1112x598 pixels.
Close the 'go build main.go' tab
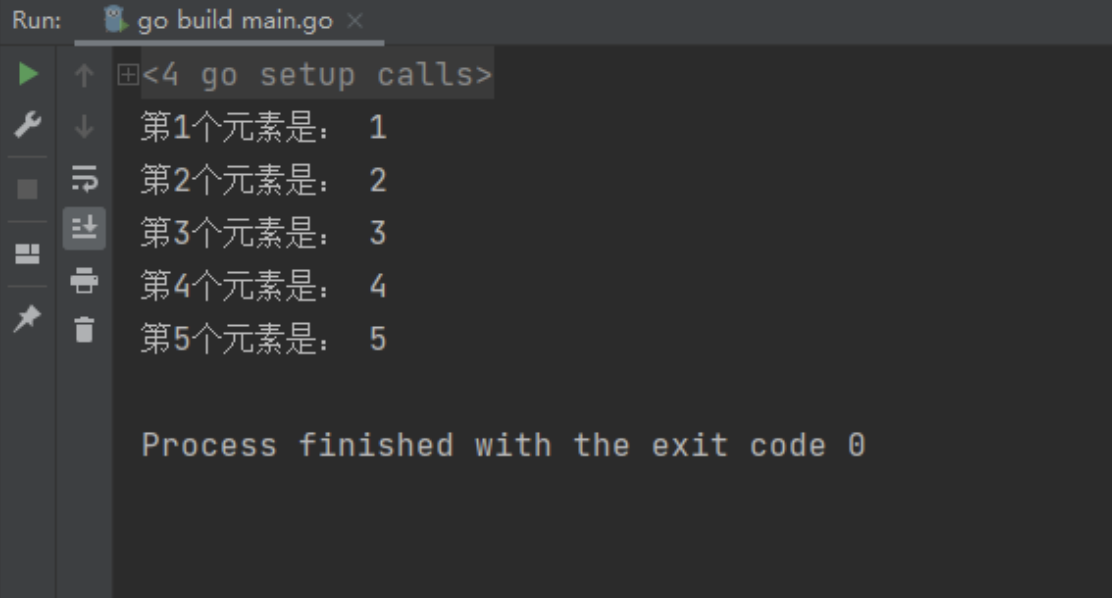click(x=355, y=21)
